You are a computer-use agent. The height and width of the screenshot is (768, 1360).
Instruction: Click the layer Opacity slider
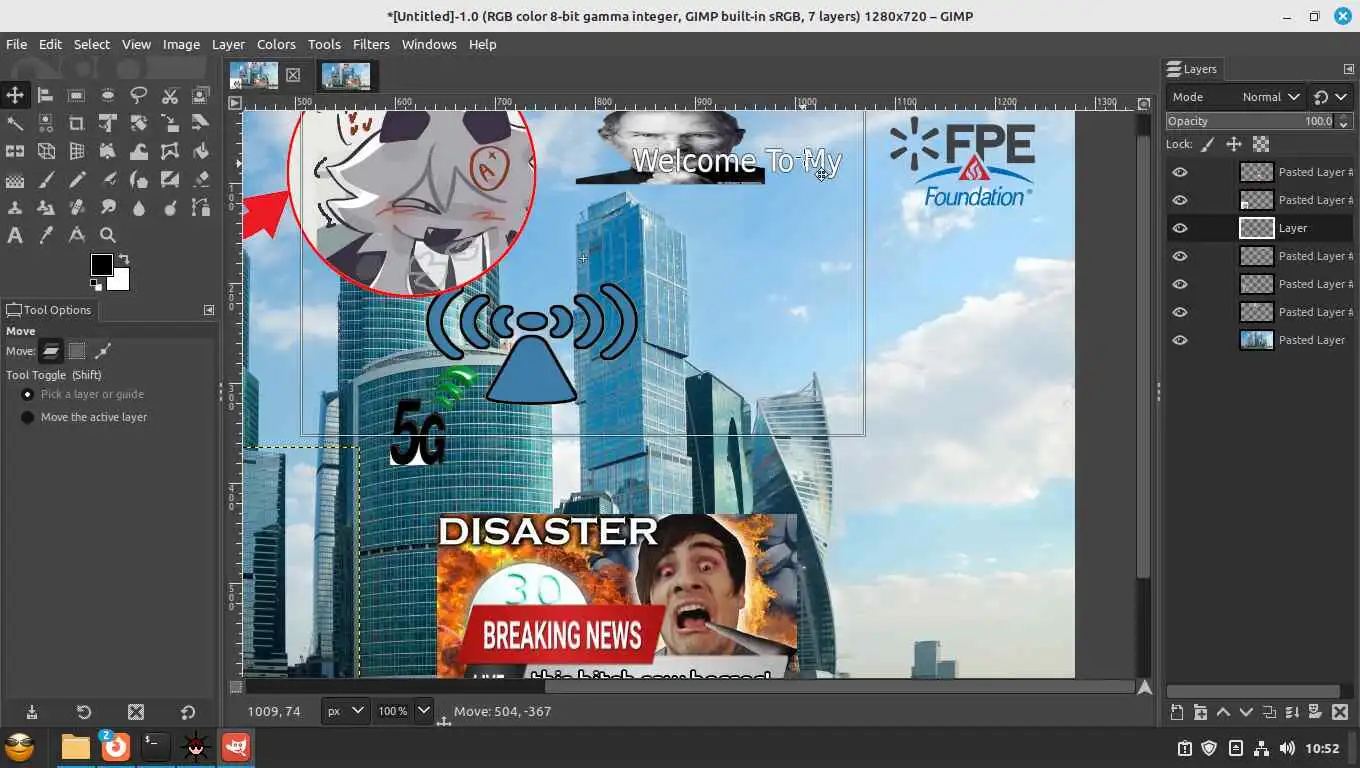click(1250, 121)
